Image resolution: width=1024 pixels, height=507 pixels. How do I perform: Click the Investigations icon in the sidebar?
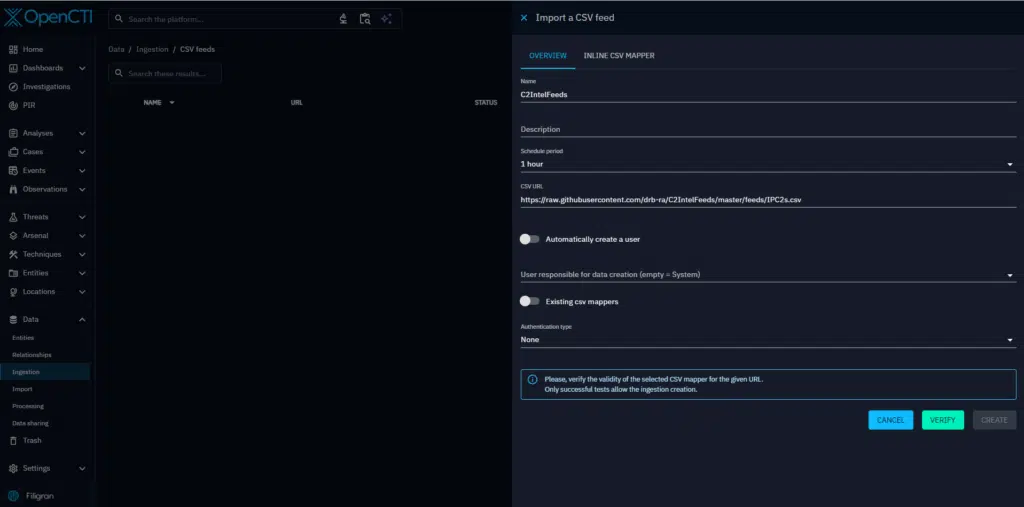click(13, 87)
